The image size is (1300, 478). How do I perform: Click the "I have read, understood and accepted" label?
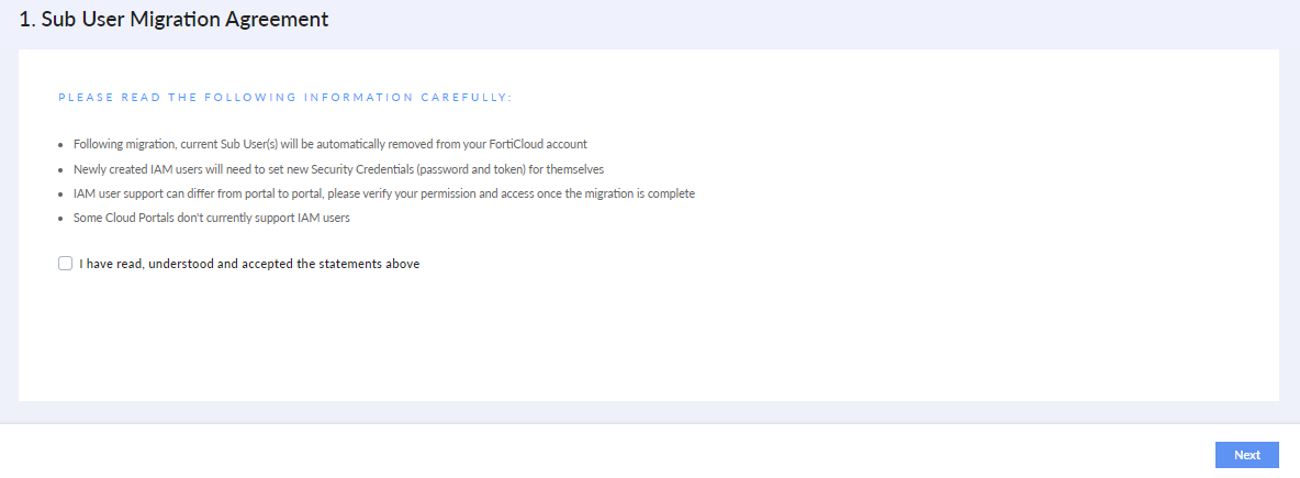[249, 264]
